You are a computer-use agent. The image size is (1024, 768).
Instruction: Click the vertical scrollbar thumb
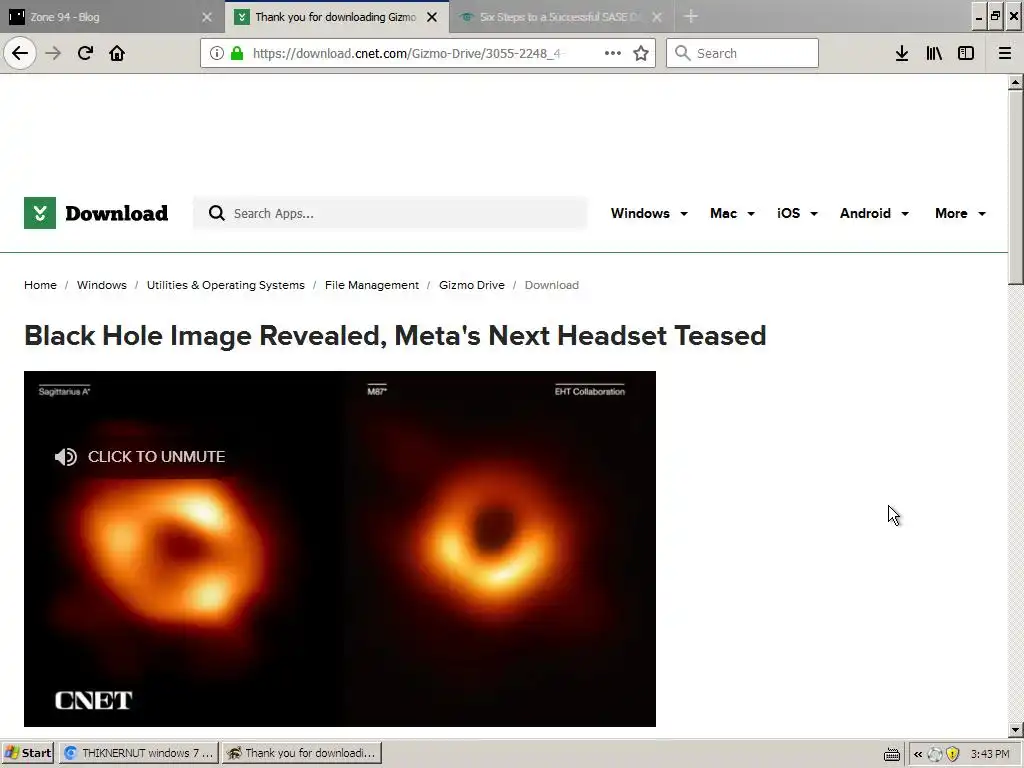tap(1015, 187)
